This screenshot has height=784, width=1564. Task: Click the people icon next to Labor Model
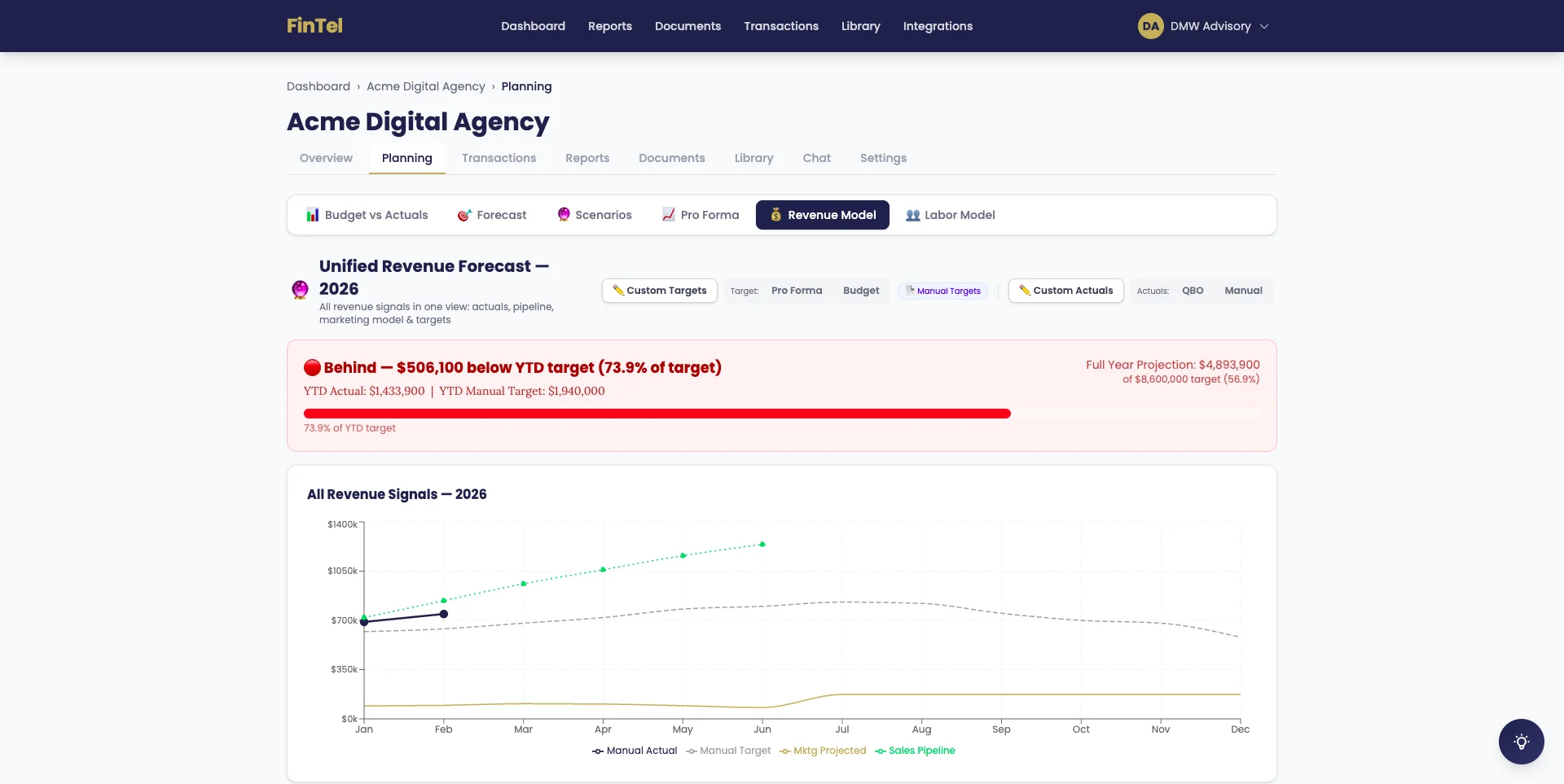912,215
